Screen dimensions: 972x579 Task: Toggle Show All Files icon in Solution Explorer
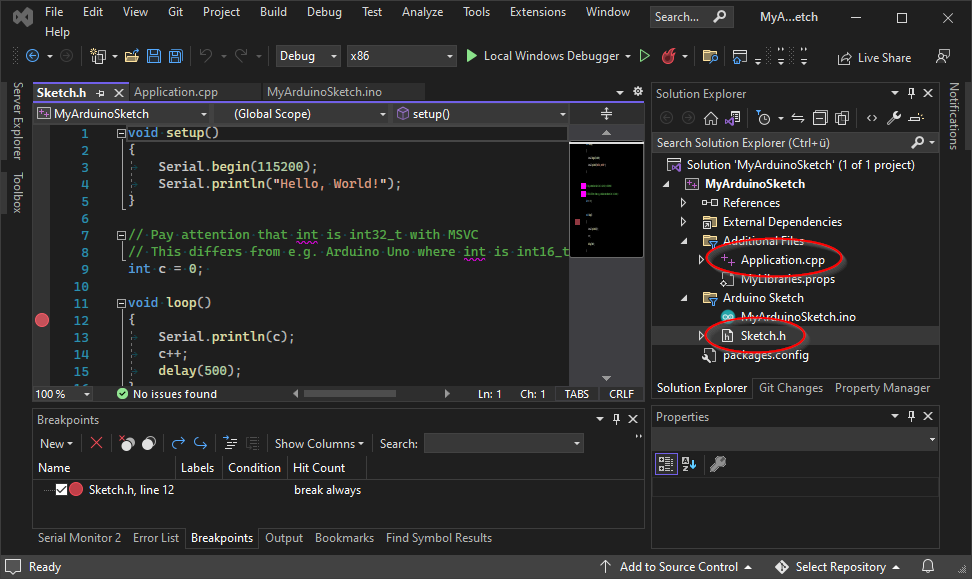click(842, 118)
